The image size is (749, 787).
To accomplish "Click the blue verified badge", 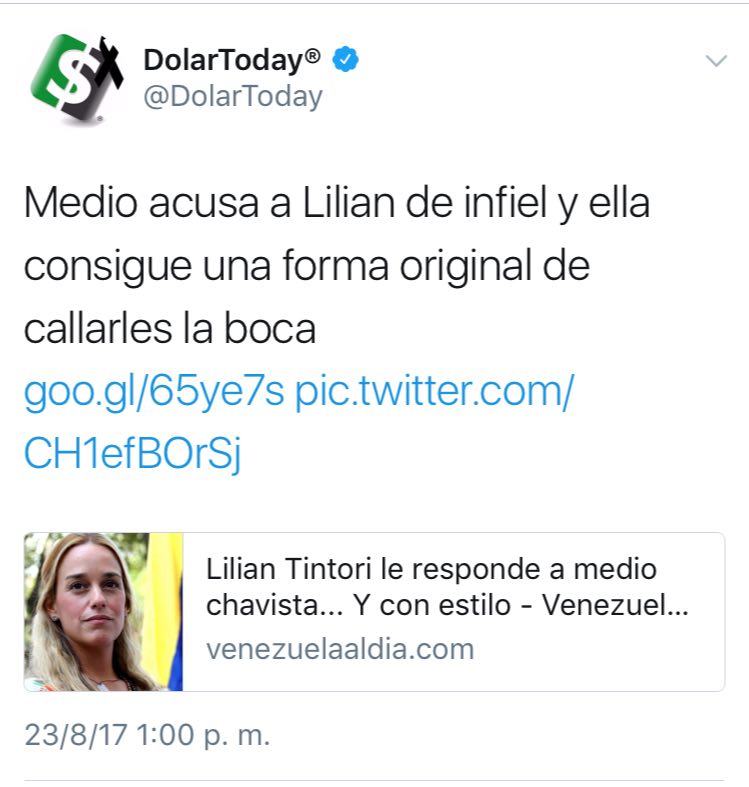I will [x=345, y=59].
